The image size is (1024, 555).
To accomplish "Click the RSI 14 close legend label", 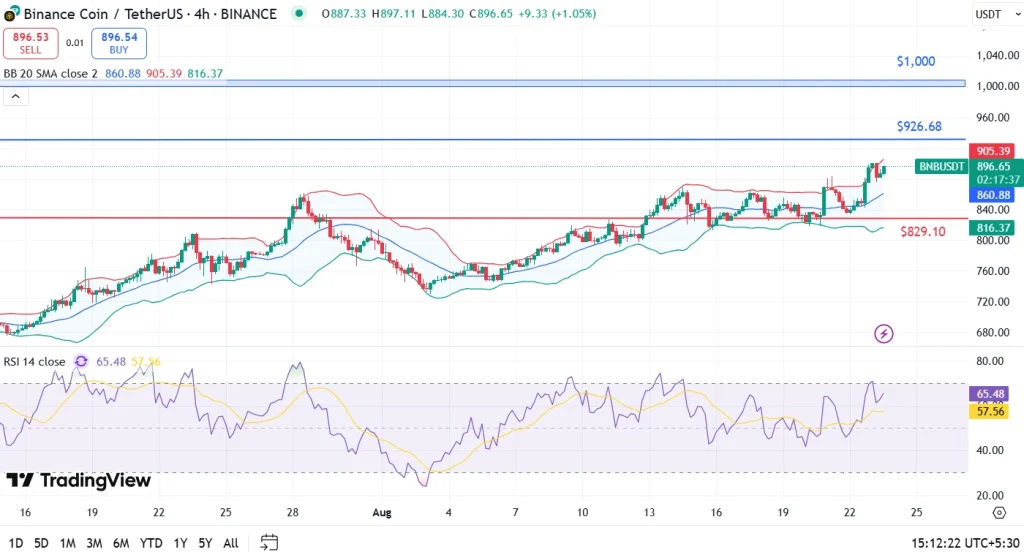I will pos(35,361).
